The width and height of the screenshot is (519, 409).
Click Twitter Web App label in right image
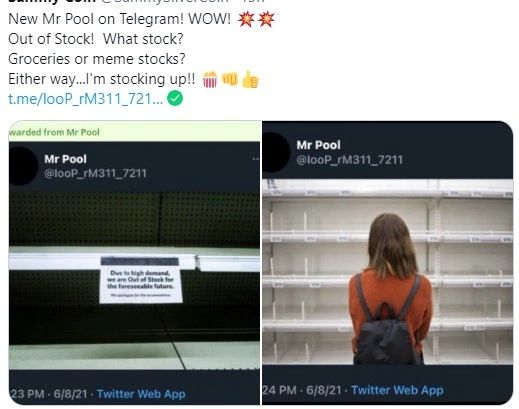(x=397, y=390)
